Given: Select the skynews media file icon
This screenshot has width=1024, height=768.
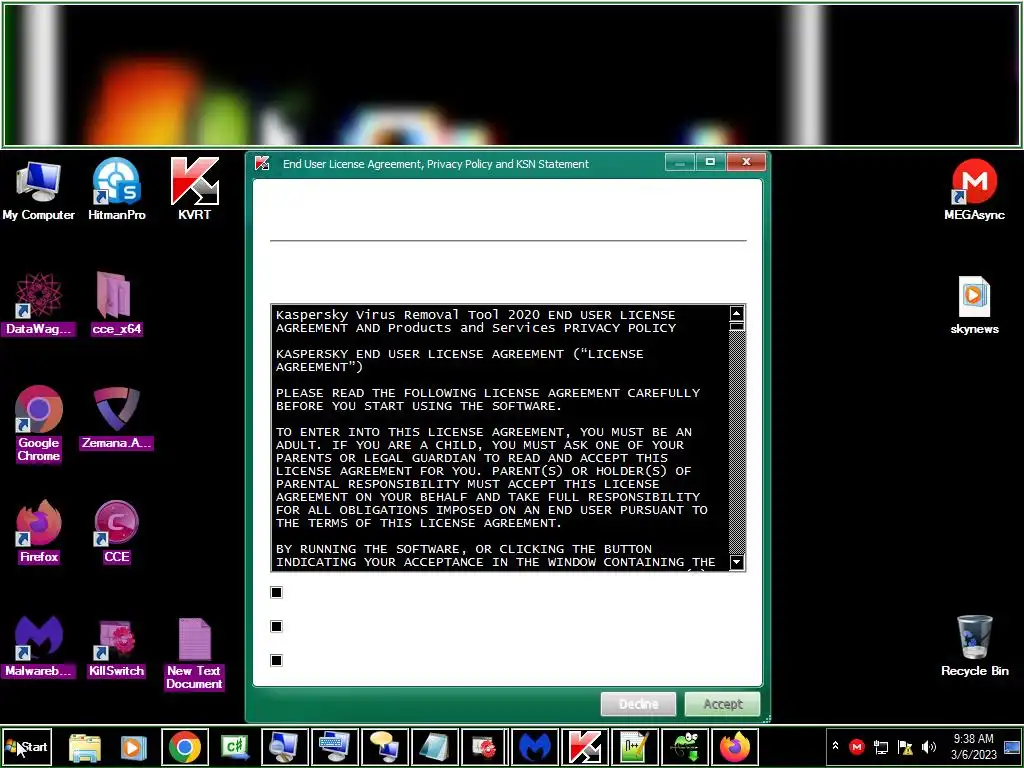Looking at the screenshot, I should pyautogui.click(x=974, y=304).
